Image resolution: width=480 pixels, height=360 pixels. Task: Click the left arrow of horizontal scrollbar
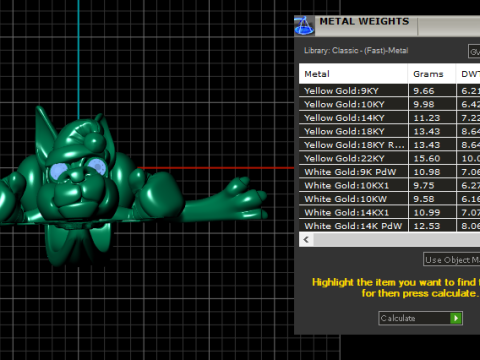pos(306,239)
